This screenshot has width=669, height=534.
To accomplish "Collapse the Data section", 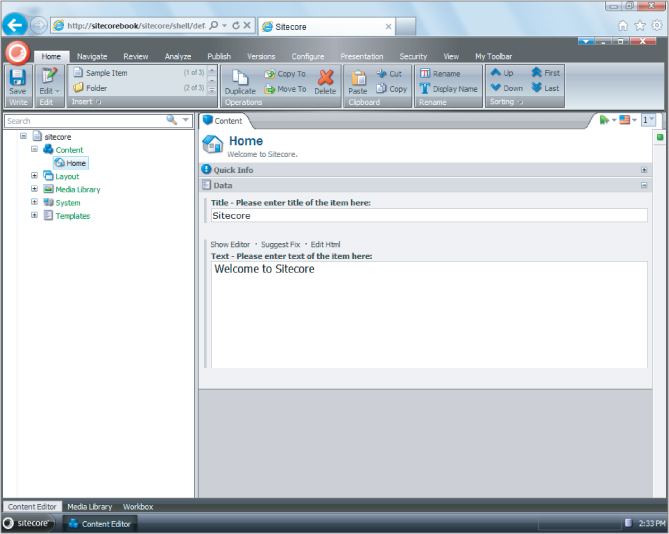I will click(x=644, y=185).
